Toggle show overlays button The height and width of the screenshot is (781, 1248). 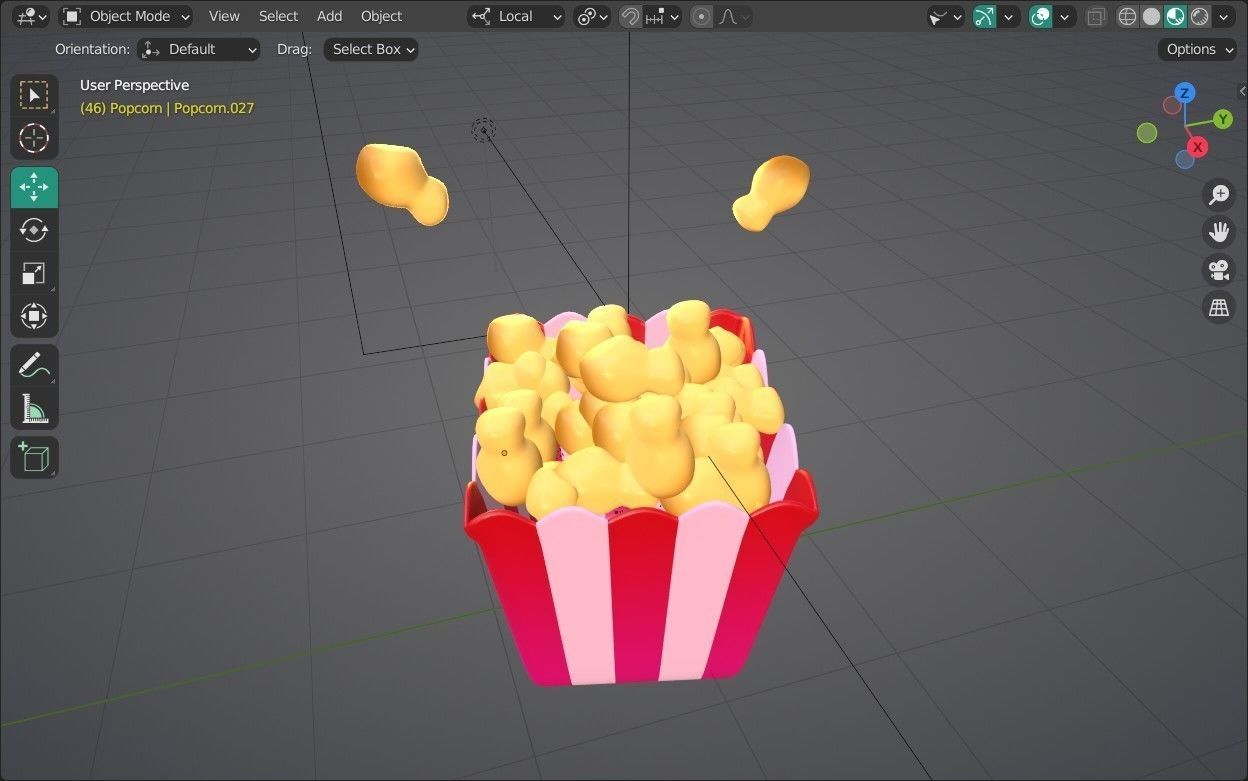(x=1041, y=16)
